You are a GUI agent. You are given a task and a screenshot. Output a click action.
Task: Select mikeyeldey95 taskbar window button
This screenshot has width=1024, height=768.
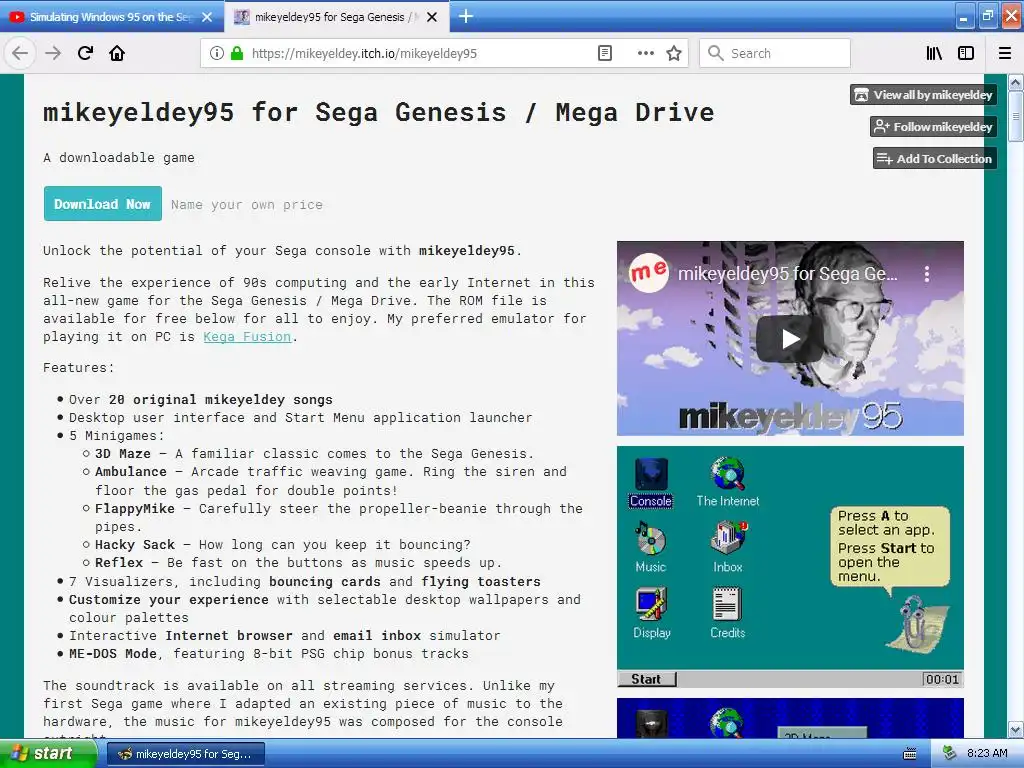tap(185, 754)
